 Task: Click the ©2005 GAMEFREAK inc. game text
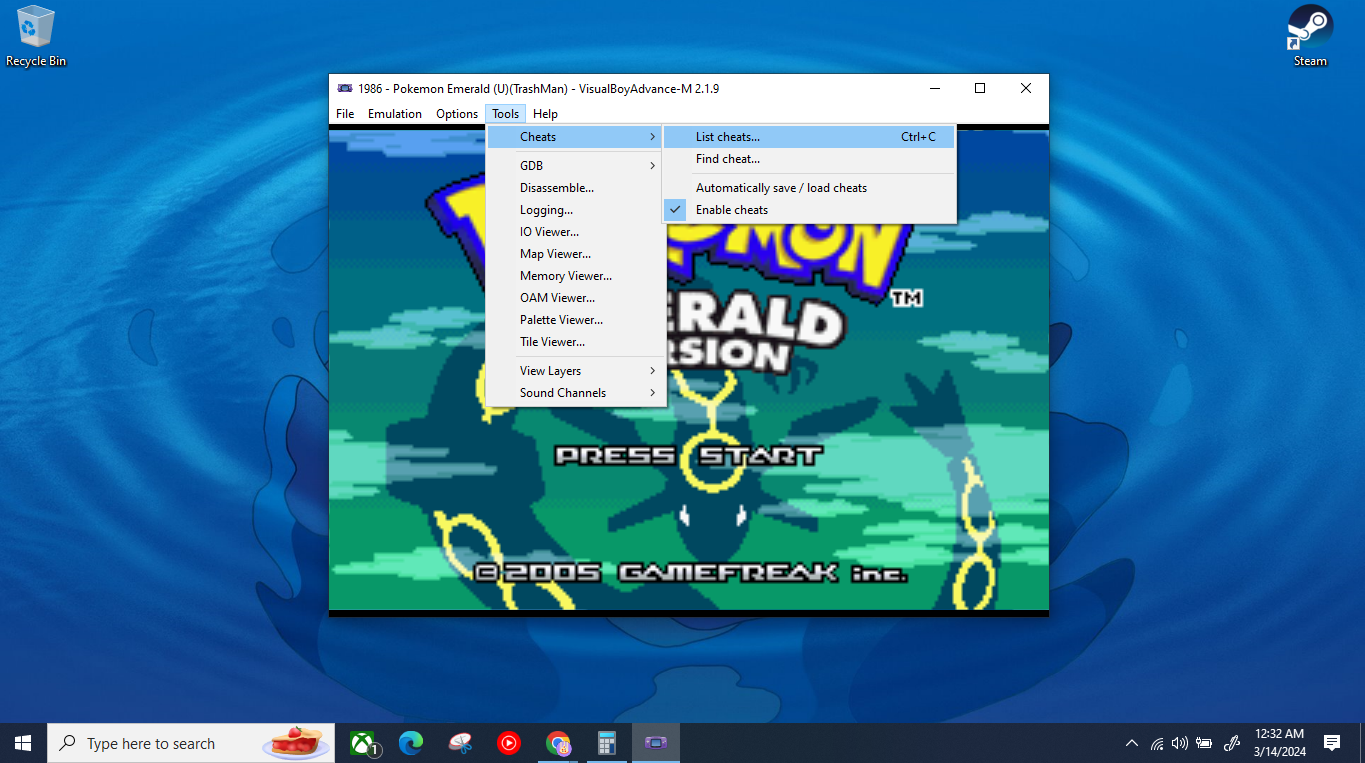691,574
